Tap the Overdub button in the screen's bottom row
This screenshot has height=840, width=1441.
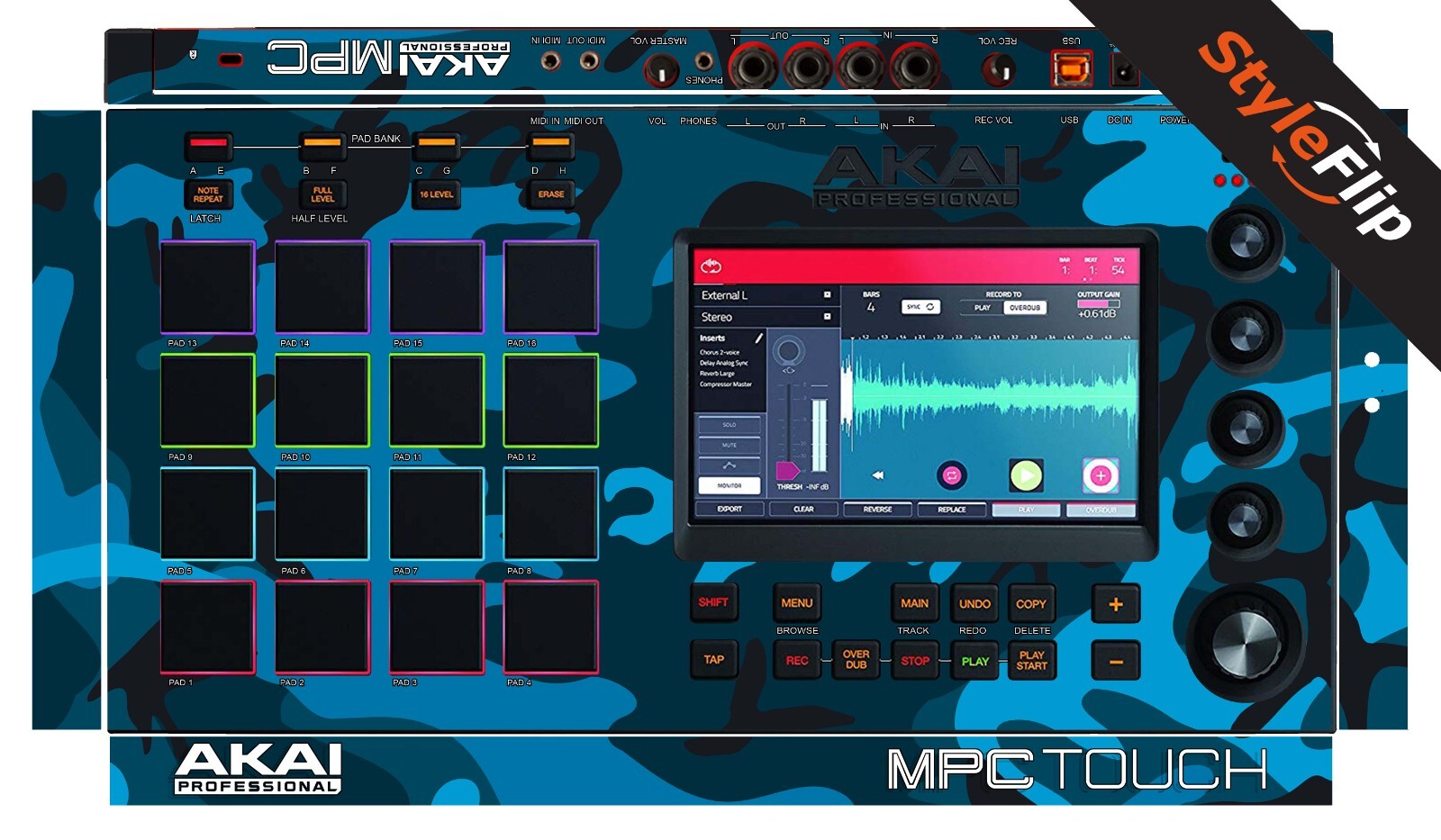(1101, 510)
